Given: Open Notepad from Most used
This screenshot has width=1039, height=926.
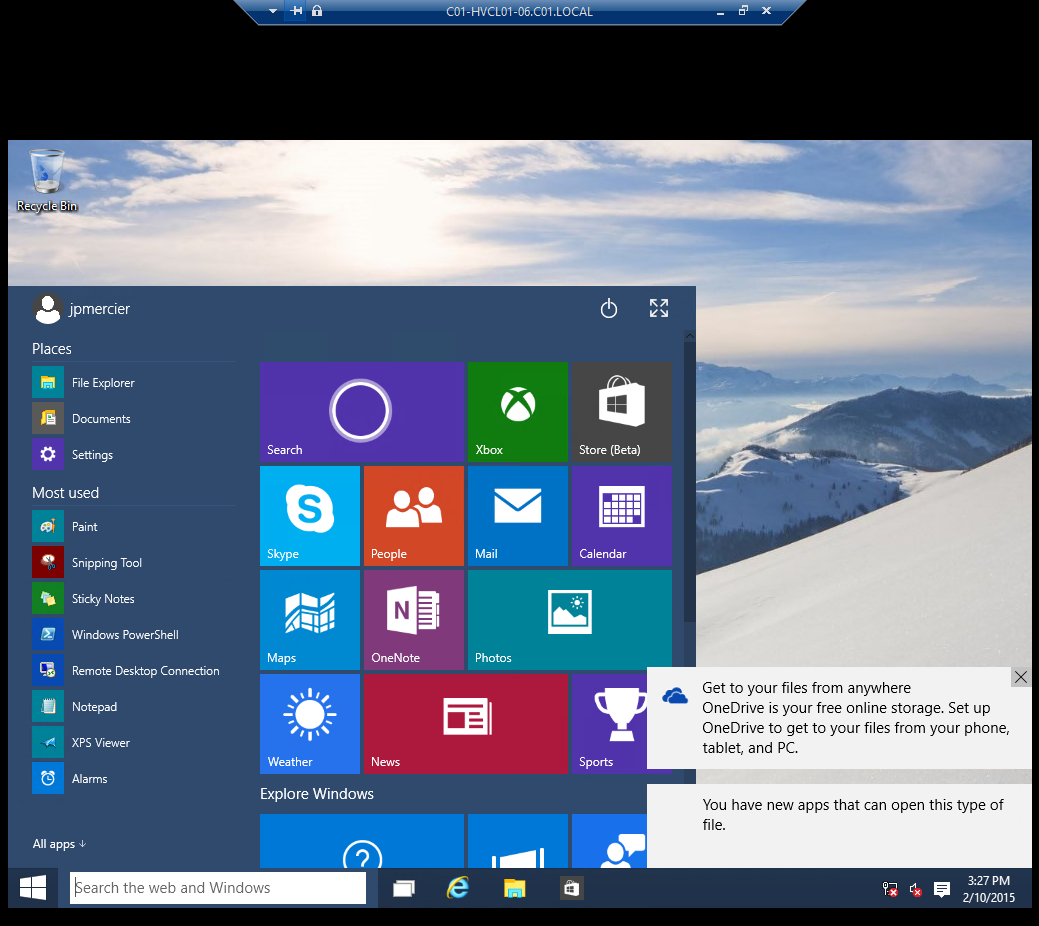Looking at the screenshot, I should [x=134, y=707].
